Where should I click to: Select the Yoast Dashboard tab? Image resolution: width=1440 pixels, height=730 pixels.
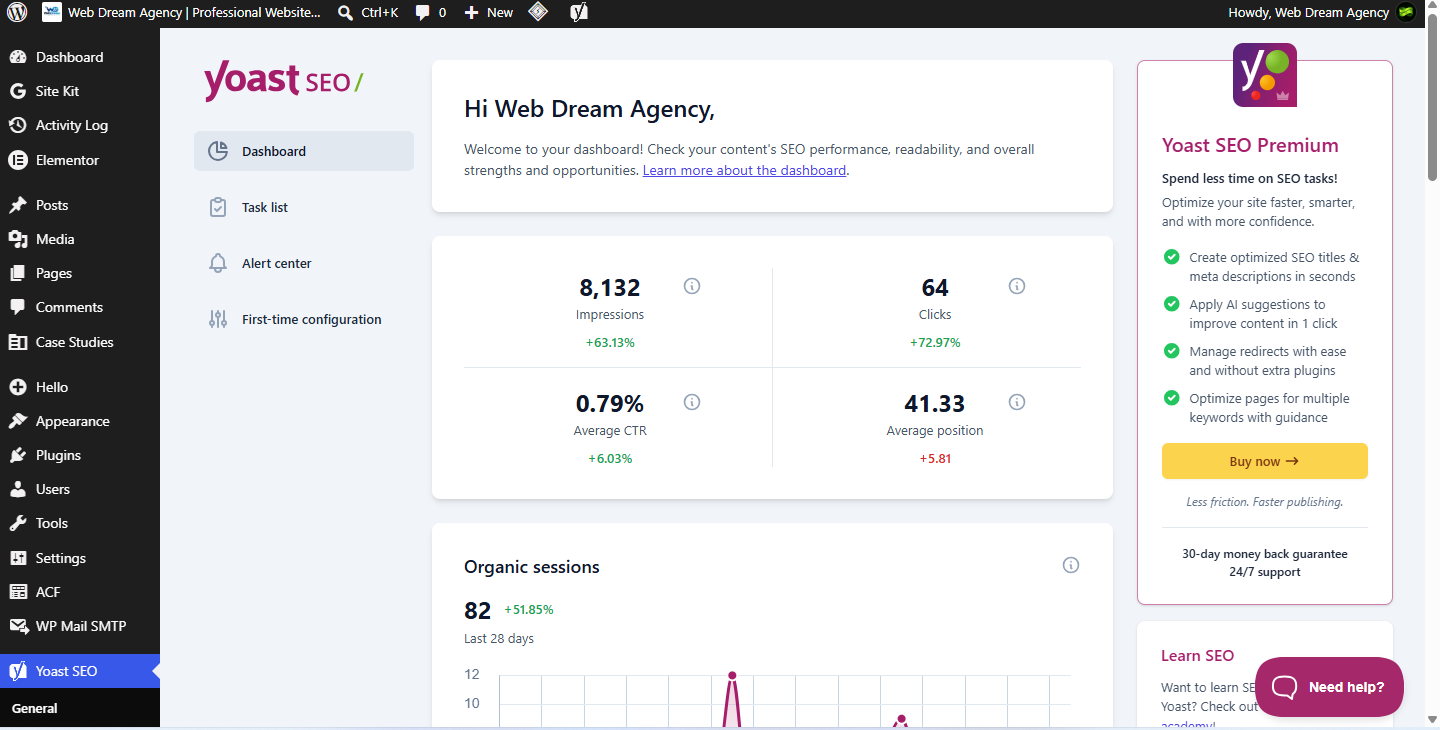[x=304, y=151]
